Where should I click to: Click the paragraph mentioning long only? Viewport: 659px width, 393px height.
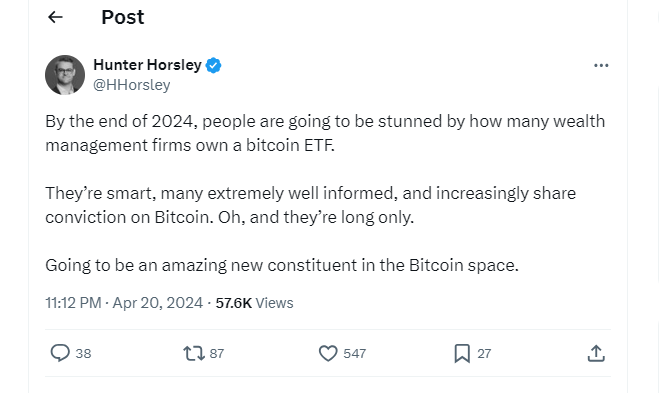[x=311, y=205]
